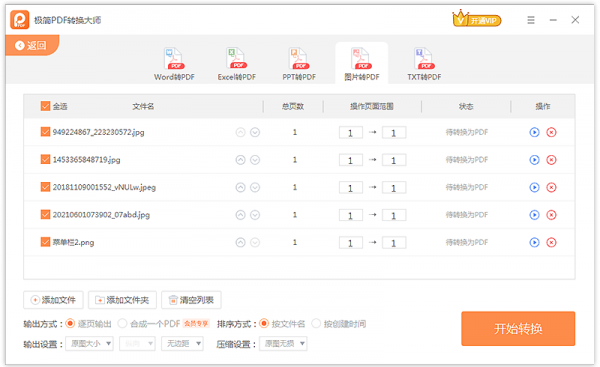Screen dimensions: 600x367
Task: Click 清空列表 to clear list
Action: coord(191,300)
